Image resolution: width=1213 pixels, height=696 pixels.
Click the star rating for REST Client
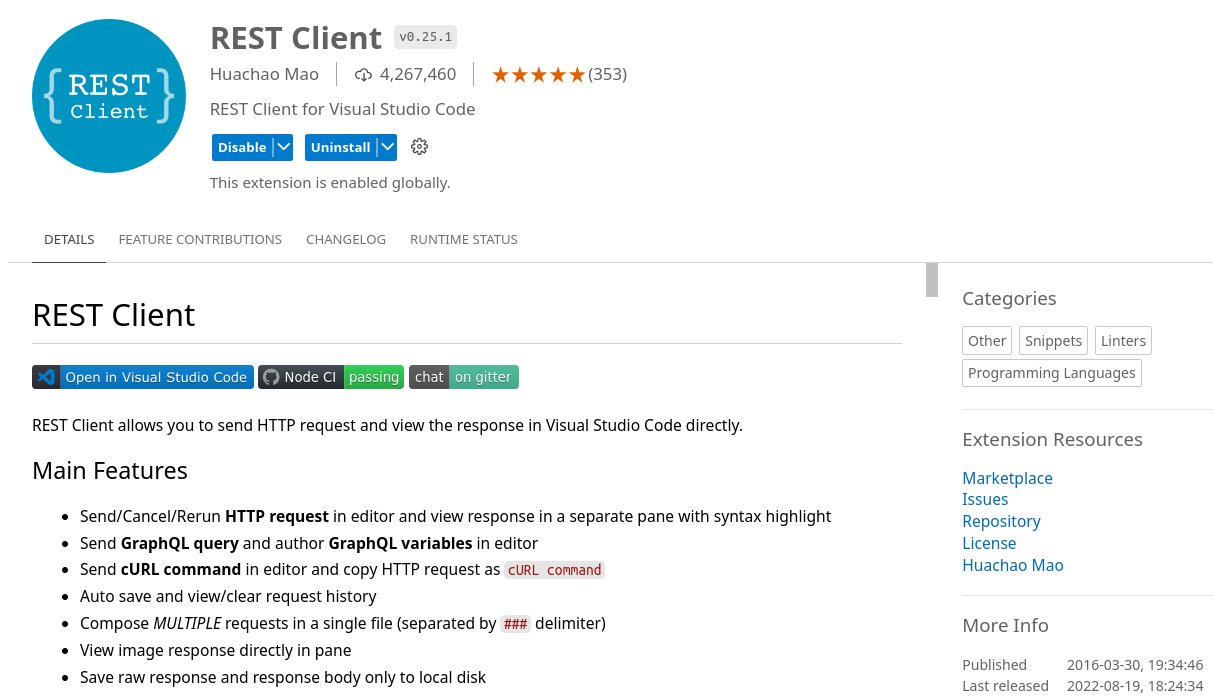click(538, 75)
